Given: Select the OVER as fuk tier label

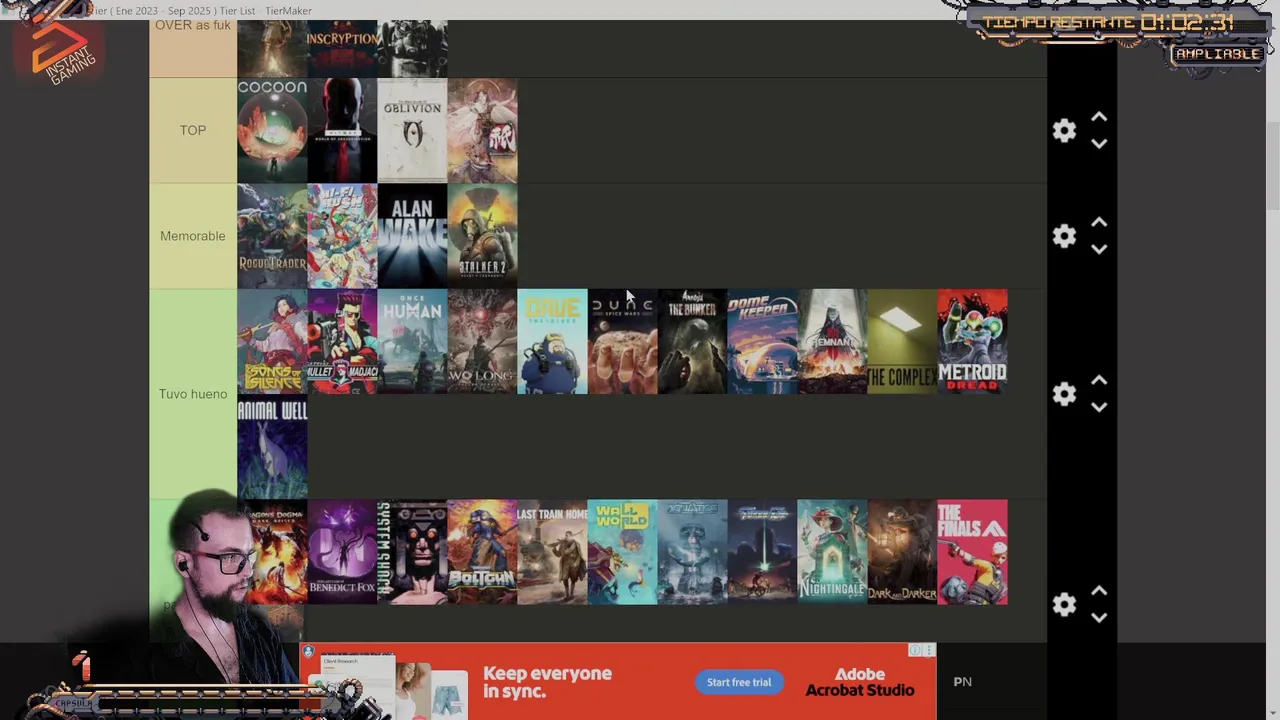Looking at the screenshot, I should point(193,48).
